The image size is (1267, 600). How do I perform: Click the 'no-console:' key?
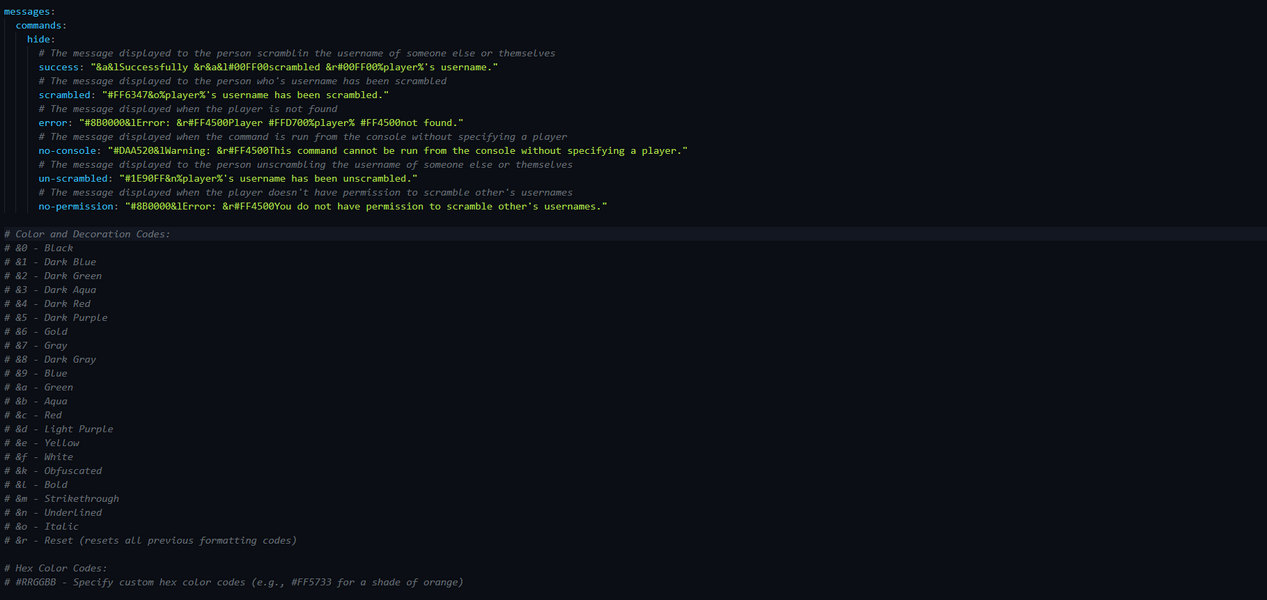coord(70,150)
